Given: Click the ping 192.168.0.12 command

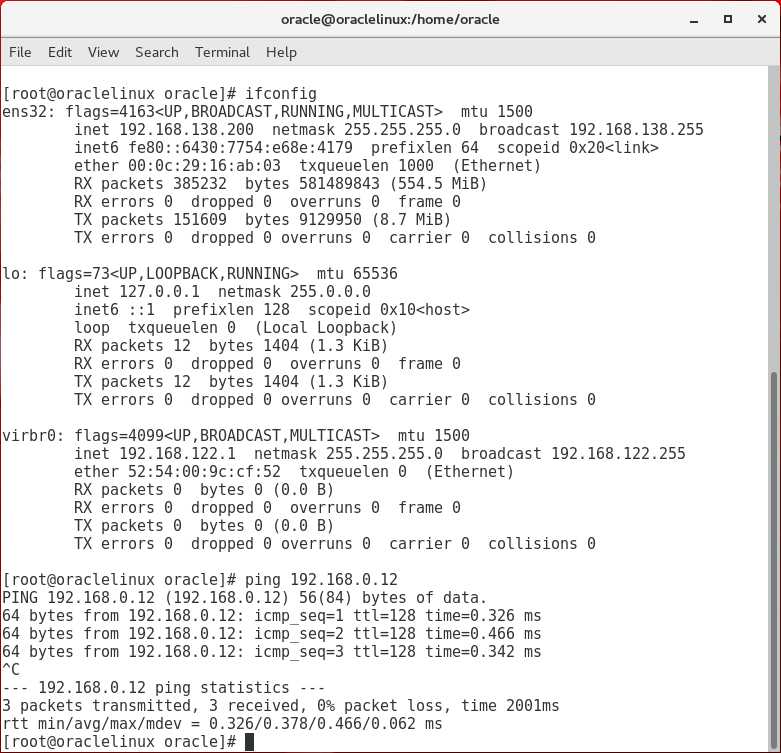Looking at the screenshot, I should [321, 580].
